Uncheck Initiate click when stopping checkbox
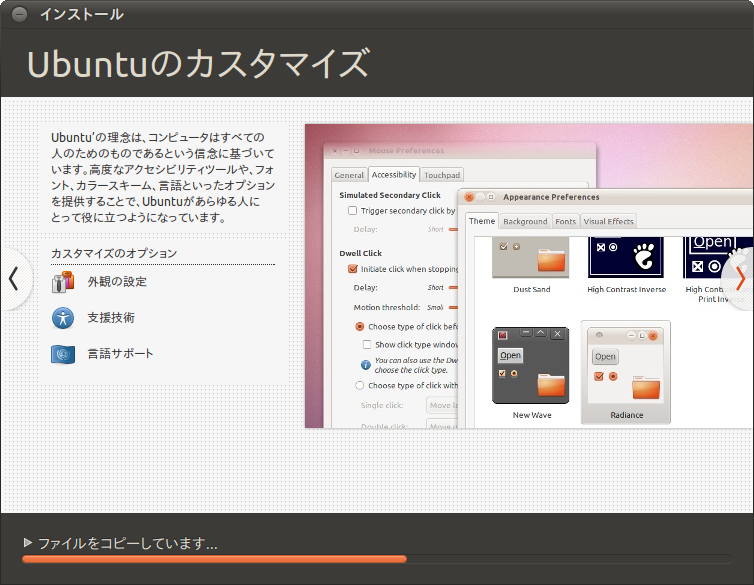The height and width of the screenshot is (585, 754). tap(352, 269)
